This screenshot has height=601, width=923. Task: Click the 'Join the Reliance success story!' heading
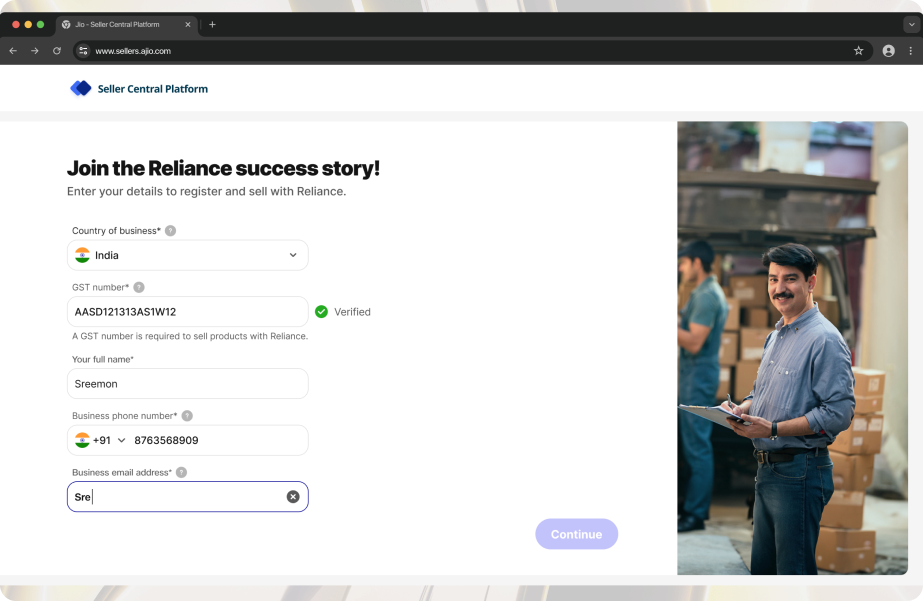click(x=223, y=168)
